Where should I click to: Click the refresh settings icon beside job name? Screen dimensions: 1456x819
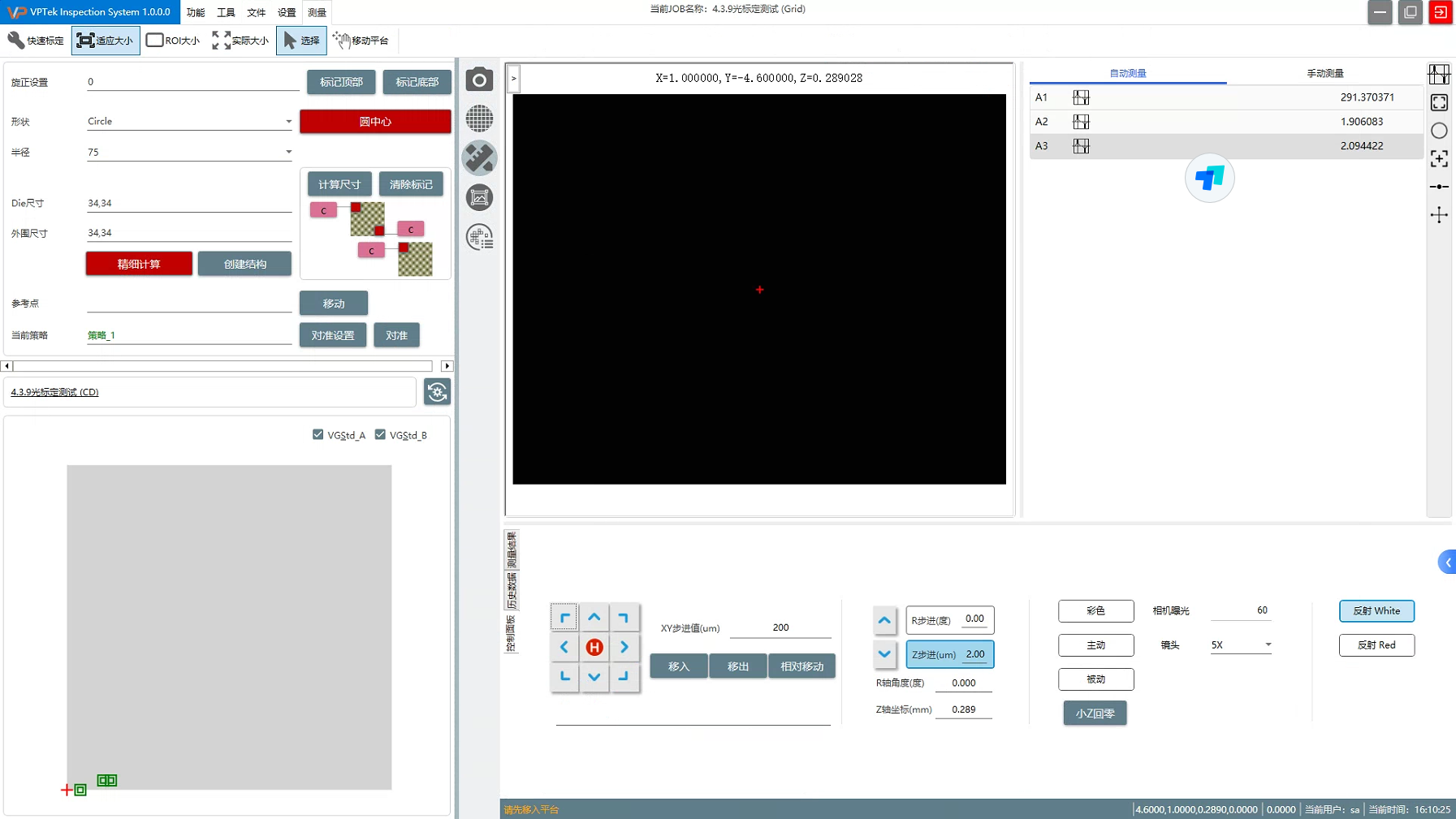(437, 392)
